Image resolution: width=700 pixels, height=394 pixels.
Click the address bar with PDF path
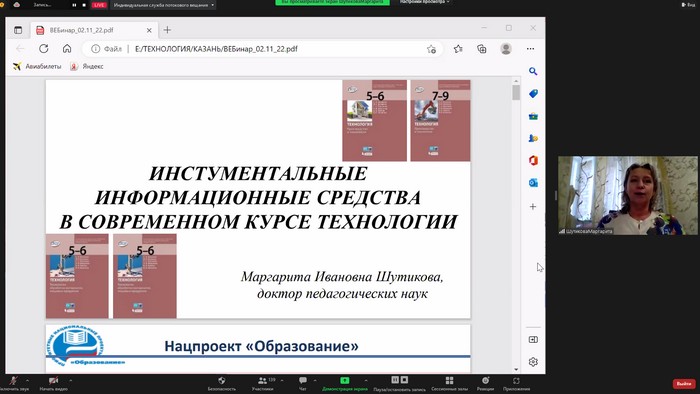pyautogui.click(x=262, y=49)
